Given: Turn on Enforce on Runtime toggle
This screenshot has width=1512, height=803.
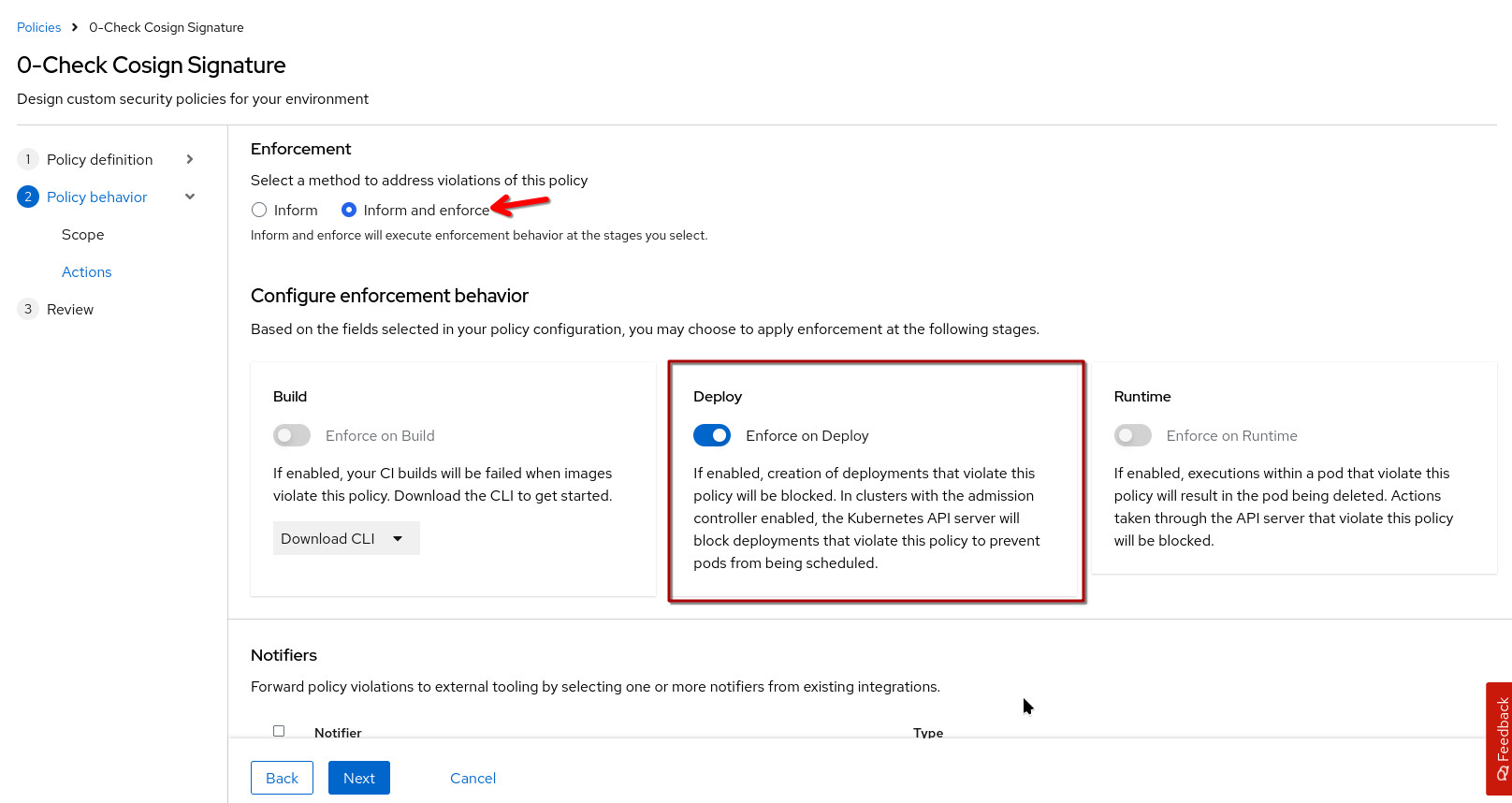Looking at the screenshot, I should pyautogui.click(x=1132, y=435).
